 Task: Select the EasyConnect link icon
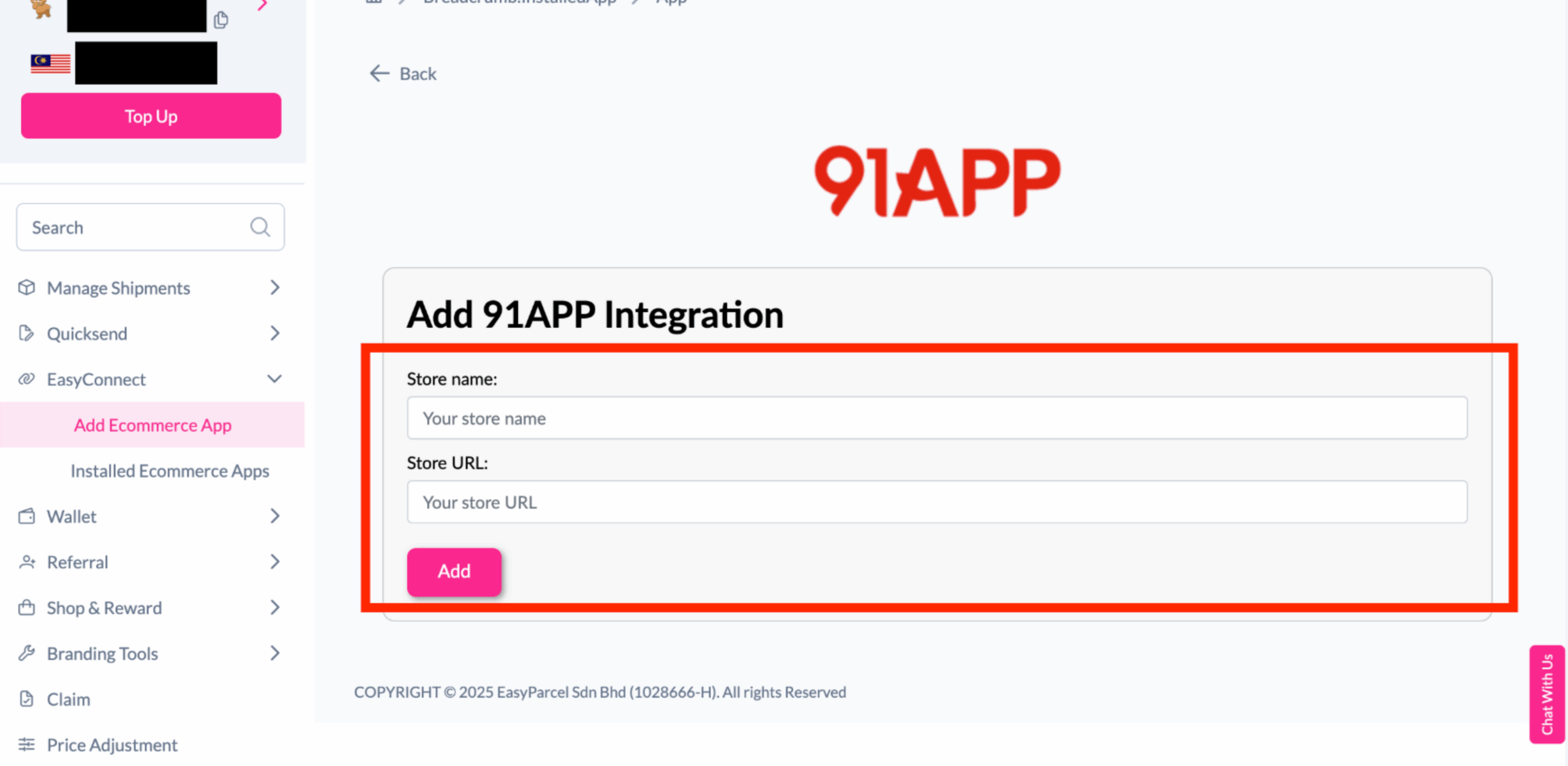pyautogui.click(x=26, y=379)
